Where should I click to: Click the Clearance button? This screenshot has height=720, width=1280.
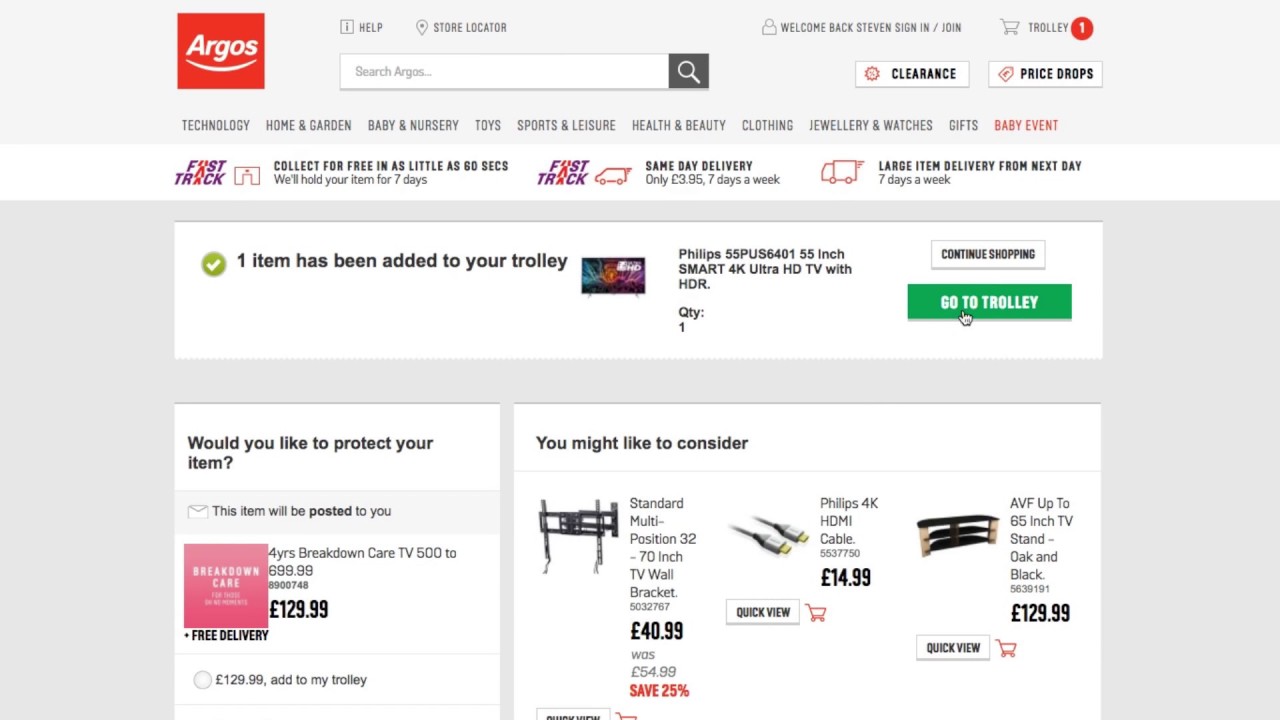pyautogui.click(x=911, y=74)
